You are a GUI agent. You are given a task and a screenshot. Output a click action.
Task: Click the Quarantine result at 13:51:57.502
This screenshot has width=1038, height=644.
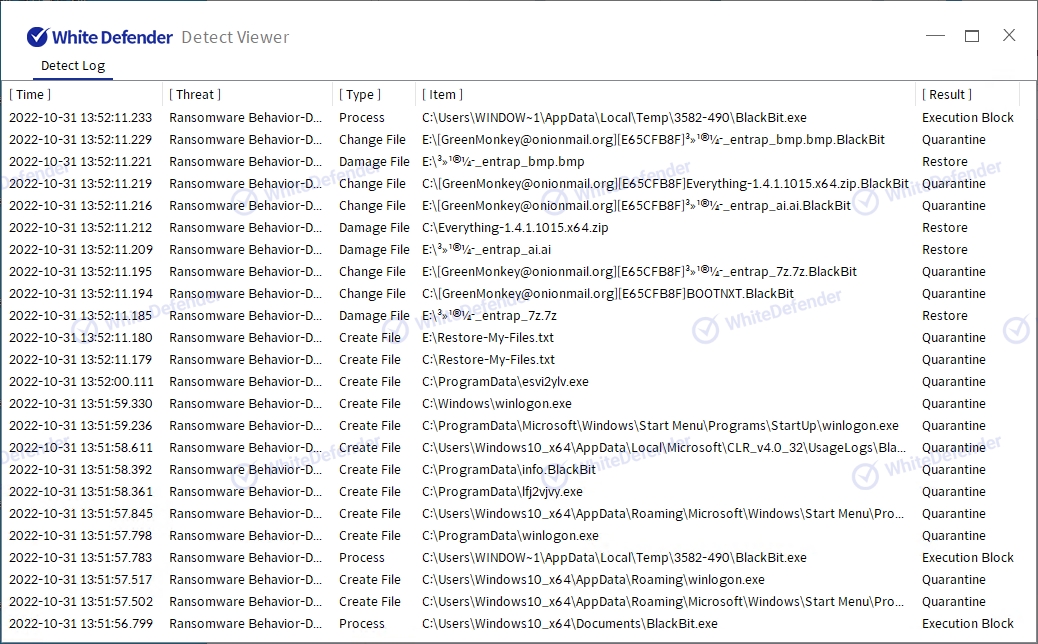[954, 602]
